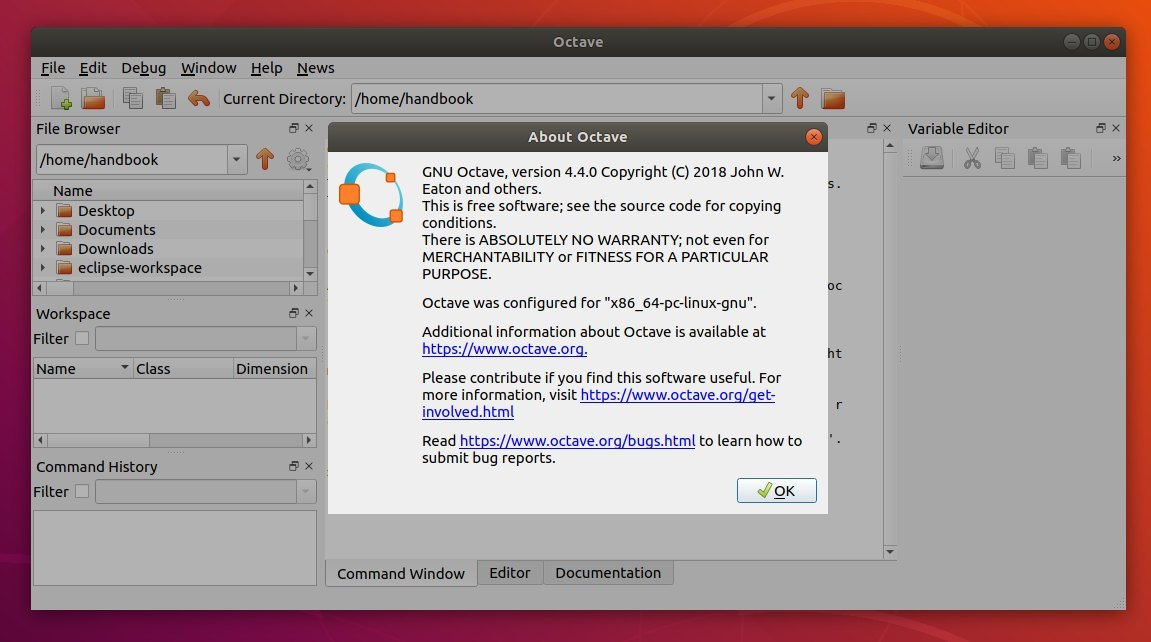Open the Help menu
Viewport: 1151px width, 642px height.
[x=266, y=68]
